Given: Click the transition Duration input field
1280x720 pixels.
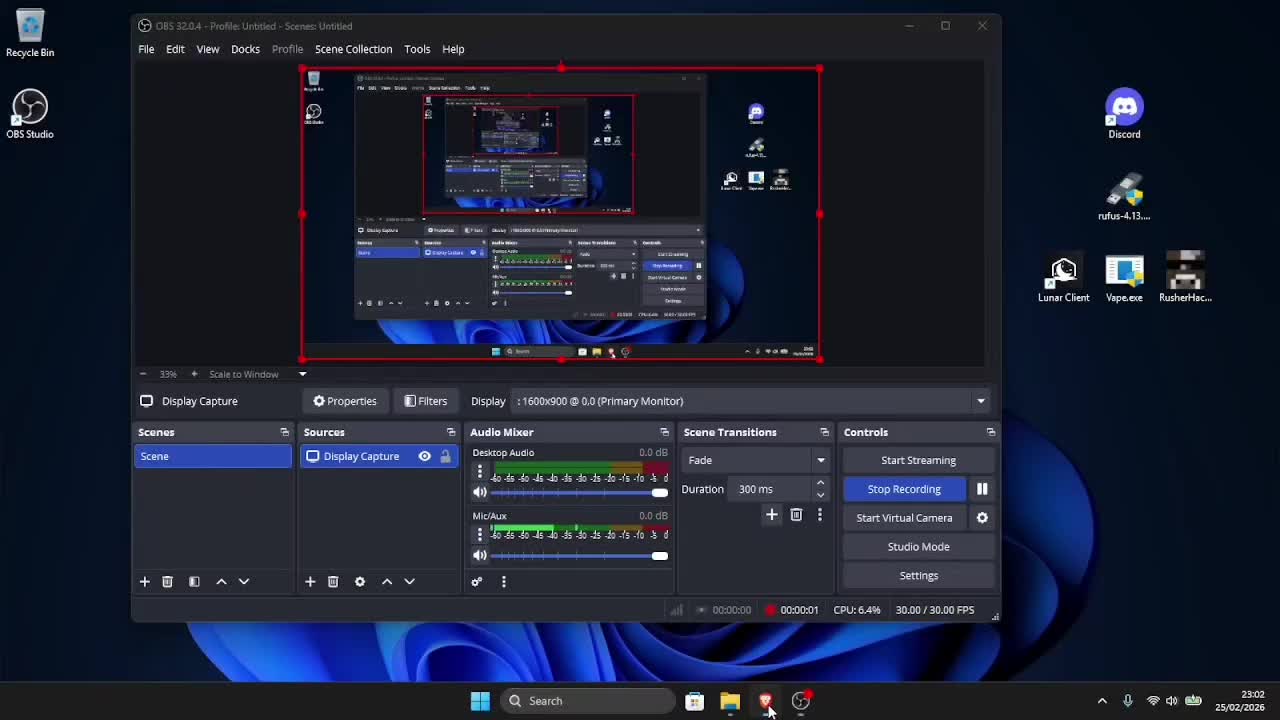Looking at the screenshot, I should tap(772, 489).
